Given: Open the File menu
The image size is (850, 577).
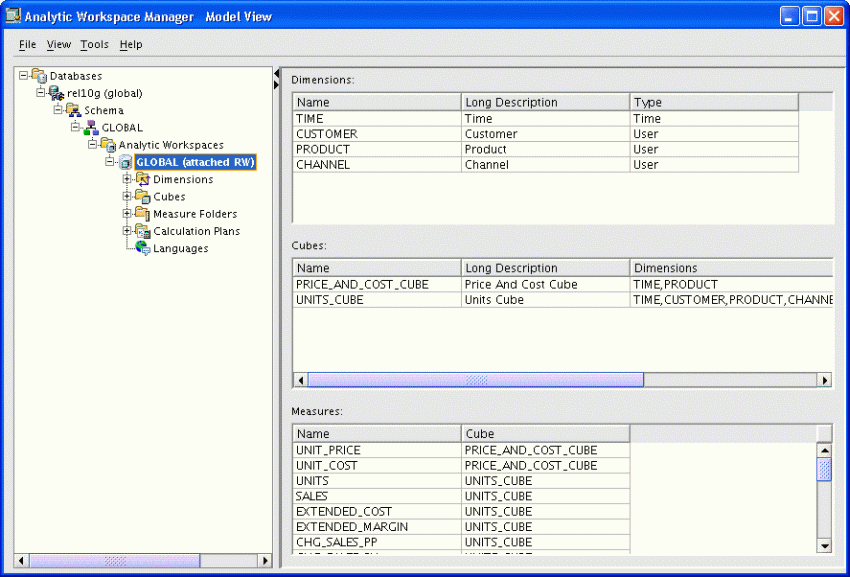Looking at the screenshot, I should (x=28, y=44).
